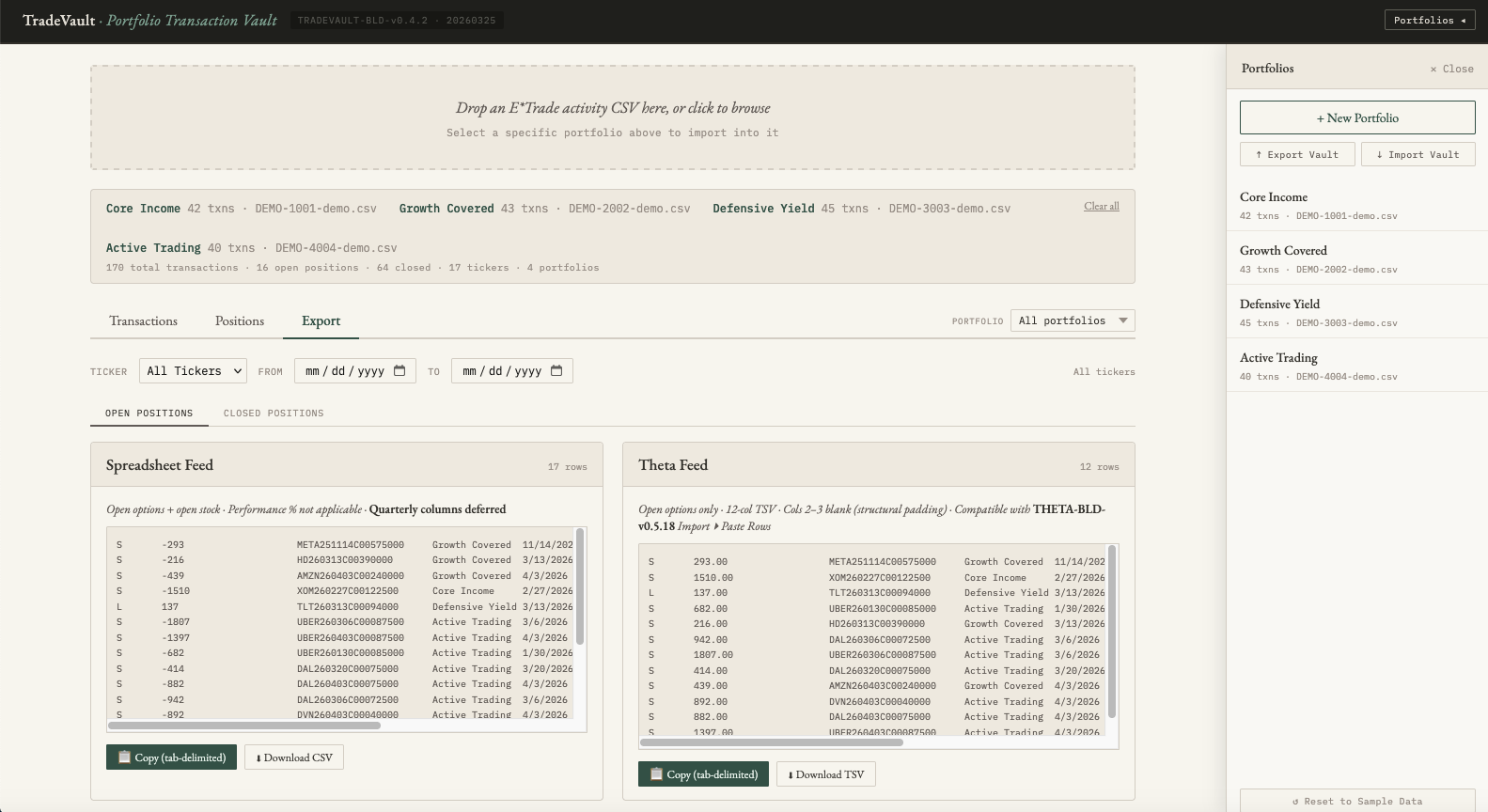The image size is (1488, 812).
Task: Download TSV of Theta Feed
Action: [825, 774]
